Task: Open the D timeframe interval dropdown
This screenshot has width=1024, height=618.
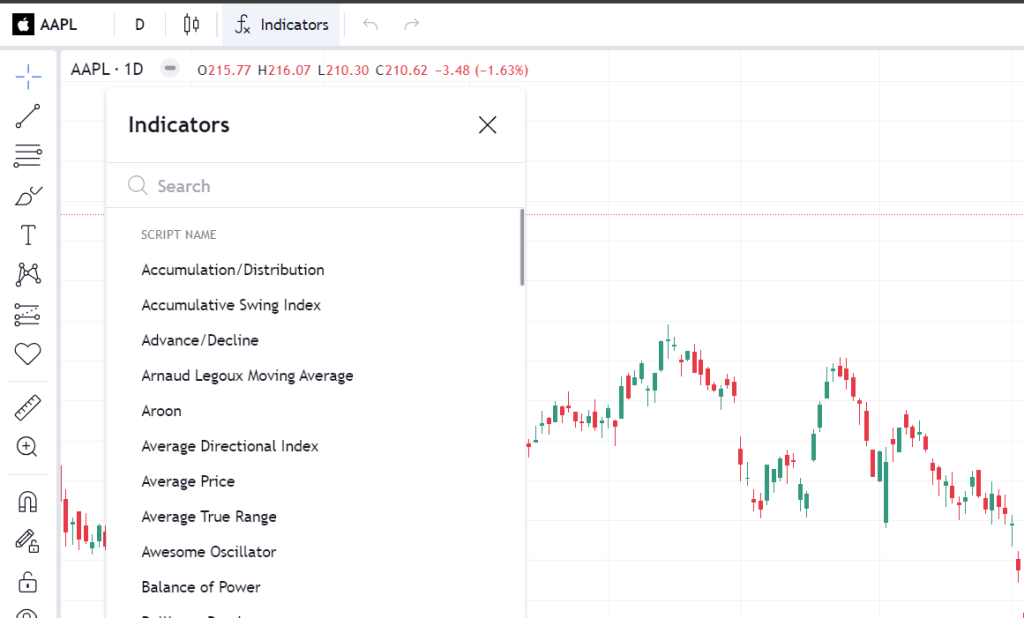Action: pos(139,24)
